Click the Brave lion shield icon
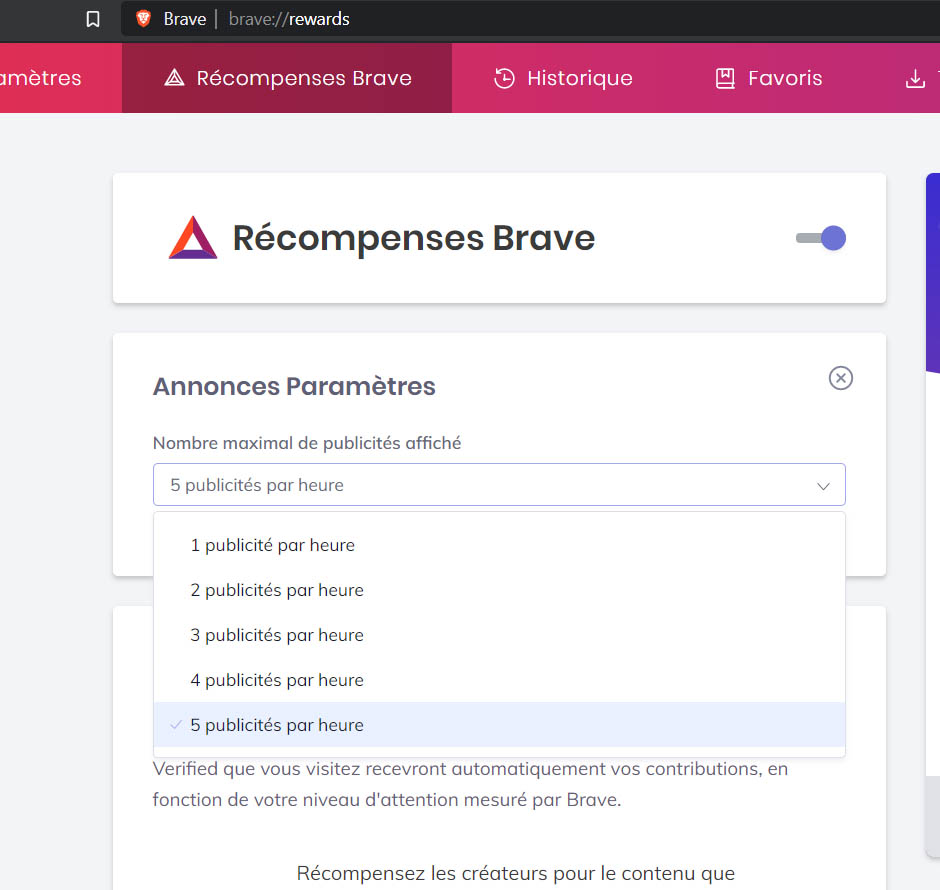The height and width of the screenshot is (890, 940). pos(143,19)
